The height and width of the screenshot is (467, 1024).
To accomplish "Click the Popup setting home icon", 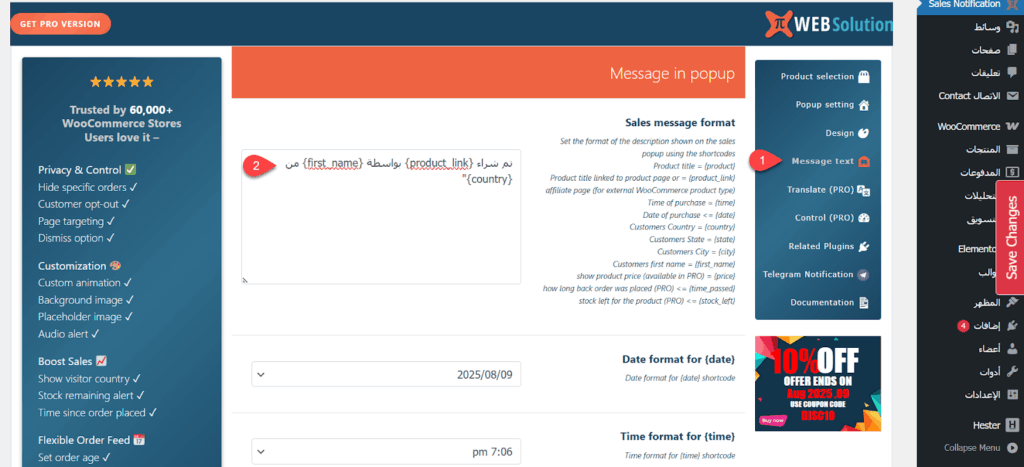I will coord(864,105).
